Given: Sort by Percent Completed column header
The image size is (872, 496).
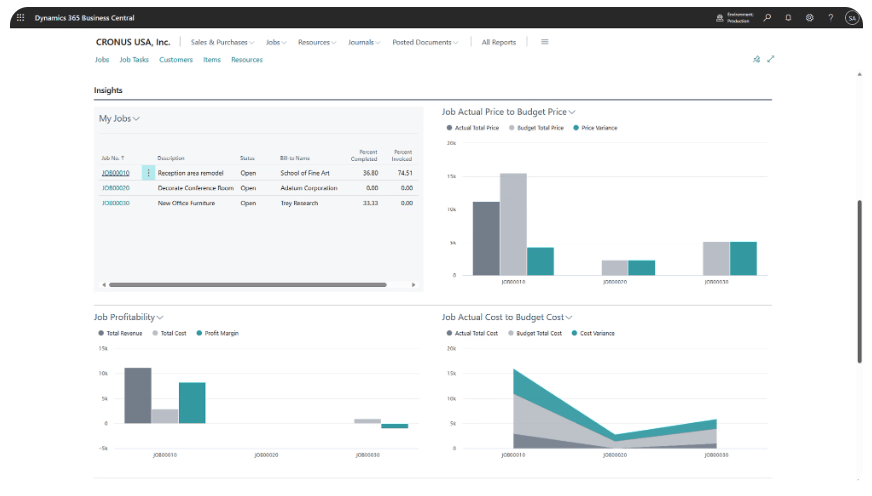Looking at the screenshot, I should click(364, 155).
